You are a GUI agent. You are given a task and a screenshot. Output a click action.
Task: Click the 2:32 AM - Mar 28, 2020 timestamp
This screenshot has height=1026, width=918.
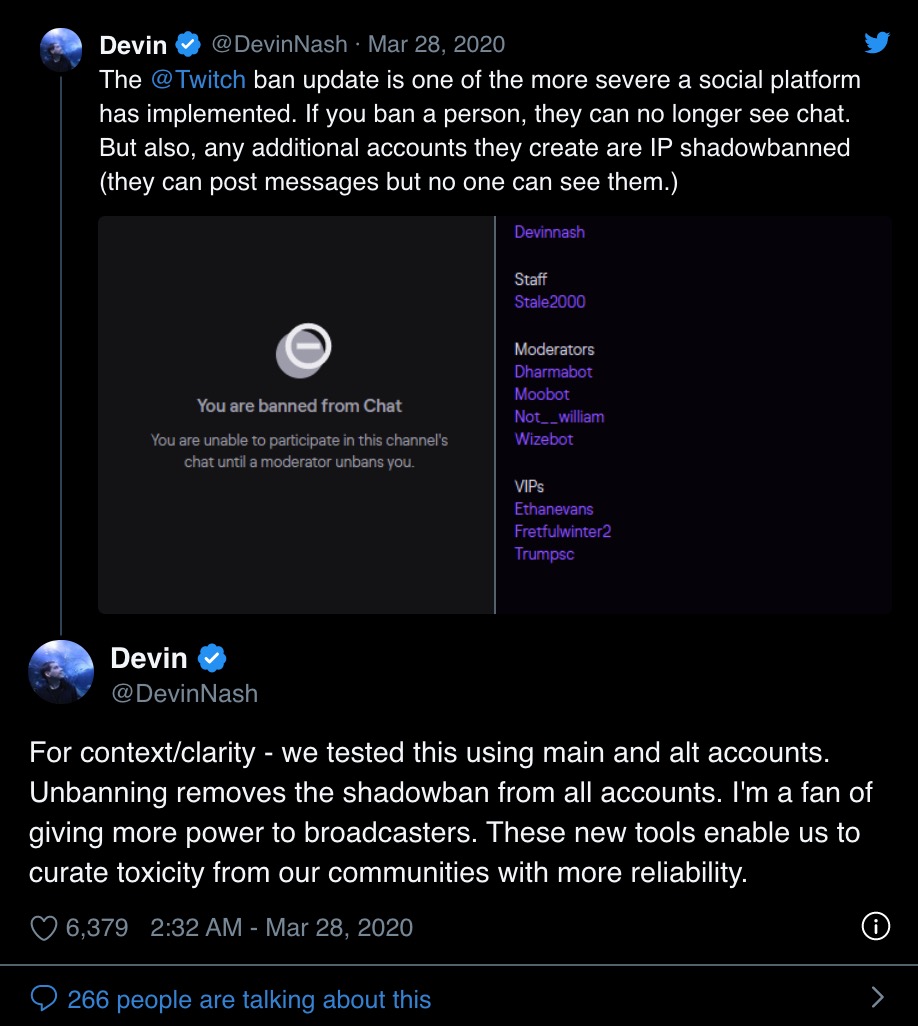coord(281,928)
